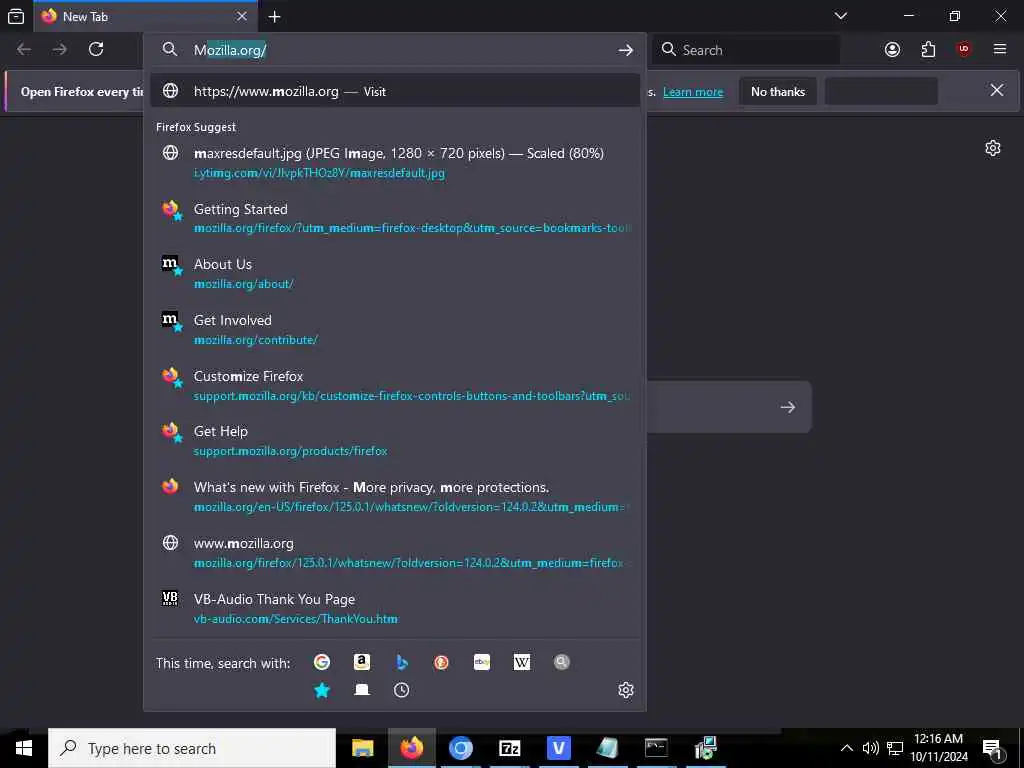
Task: Search this time with eBay
Action: pyautogui.click(x=482, y=662)
